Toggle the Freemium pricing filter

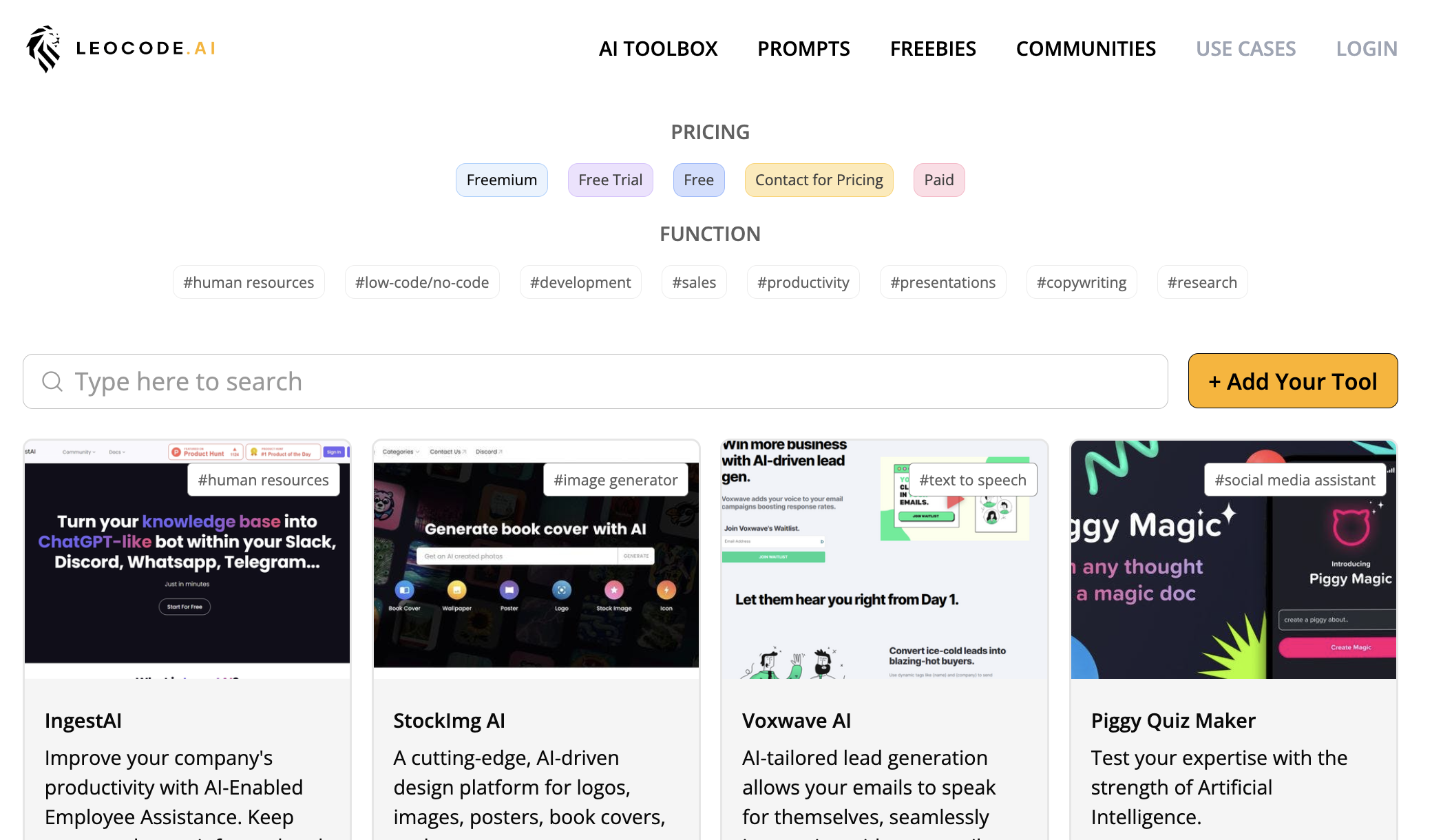501,180
